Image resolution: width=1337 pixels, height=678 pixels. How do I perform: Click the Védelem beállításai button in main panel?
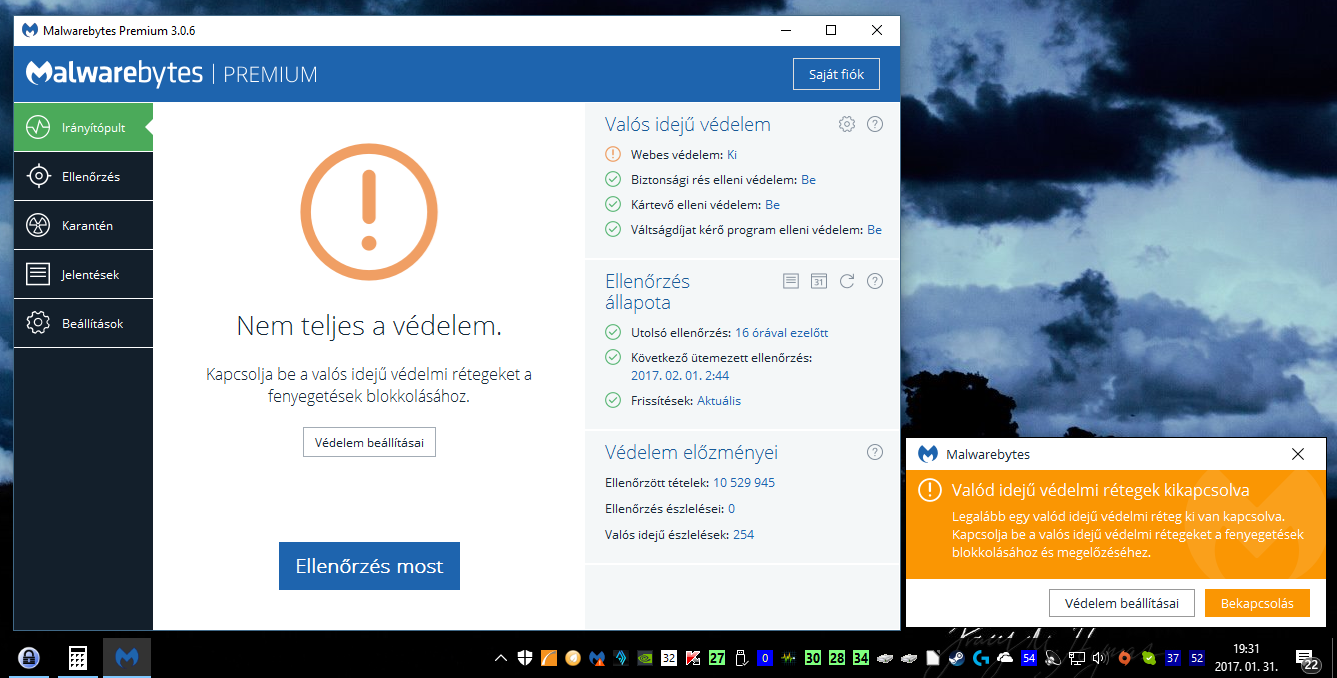pyautogui.click(x=369, y=442)
